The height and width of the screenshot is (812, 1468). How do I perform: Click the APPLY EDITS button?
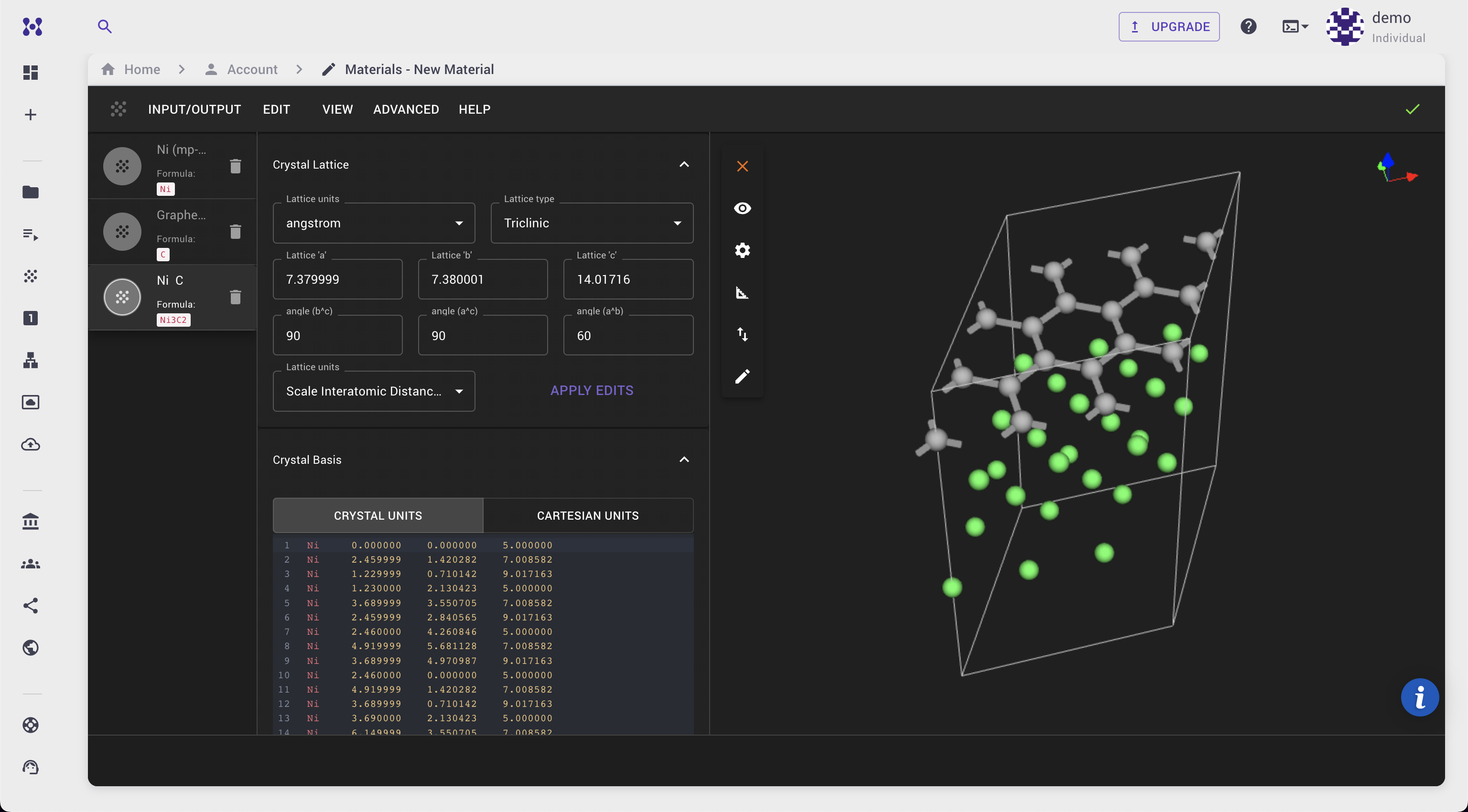click(x=592, y=390)
